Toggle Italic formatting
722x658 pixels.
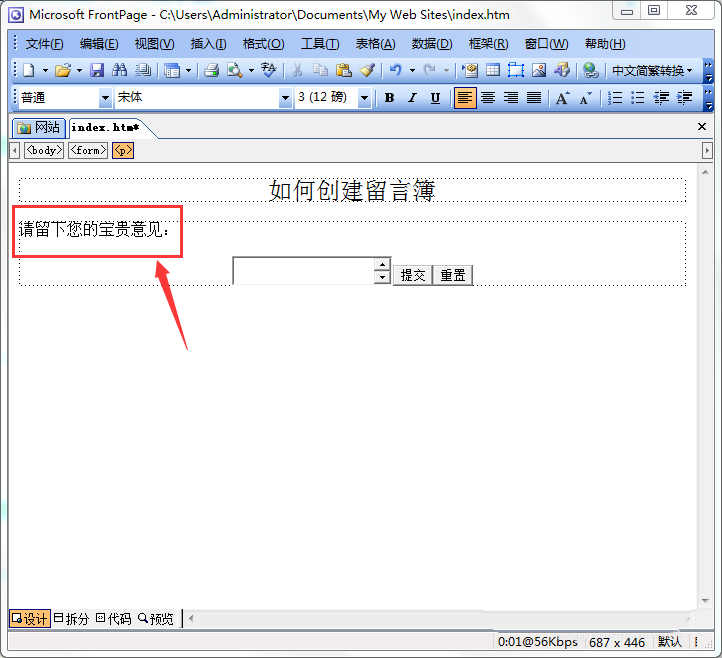coord(413,98)
